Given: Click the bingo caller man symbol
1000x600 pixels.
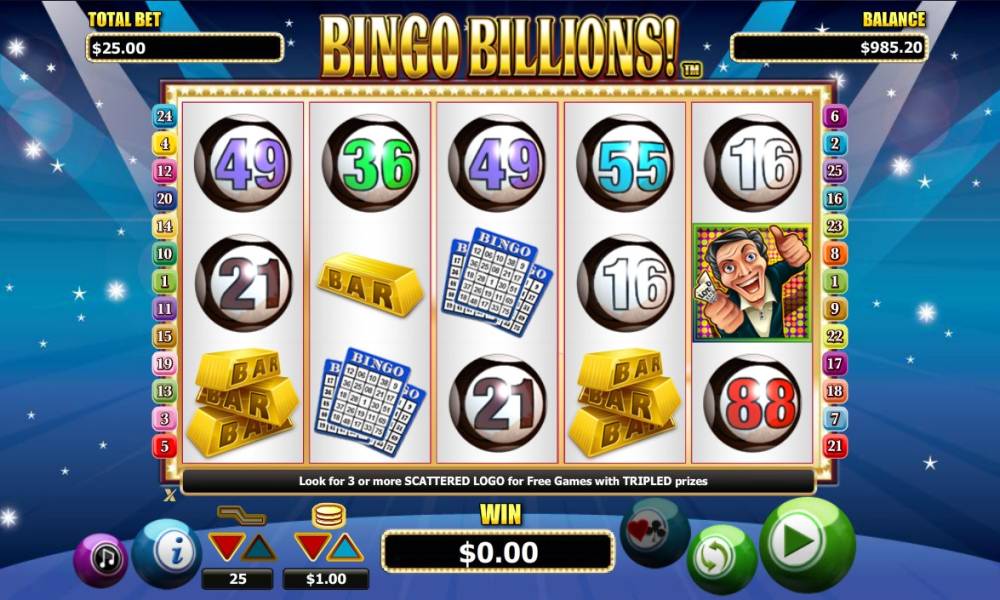Looking at the screenshot, I should tap(752, 282).
